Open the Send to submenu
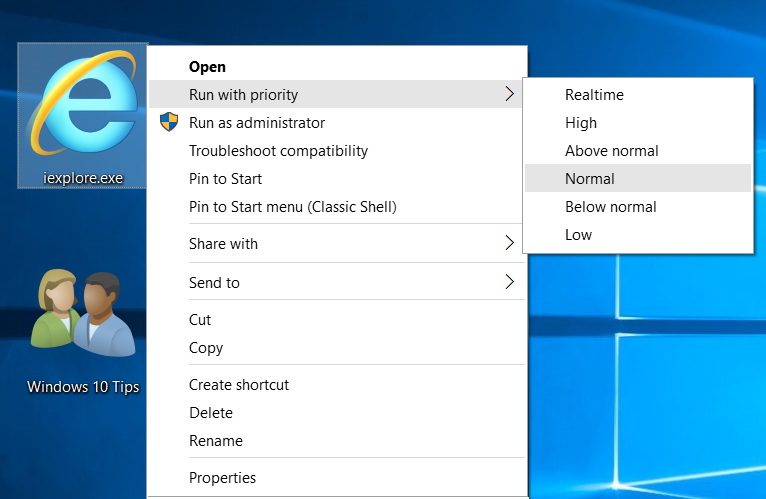Viewport: 766px width, 499px height. [x=337, y=282]
